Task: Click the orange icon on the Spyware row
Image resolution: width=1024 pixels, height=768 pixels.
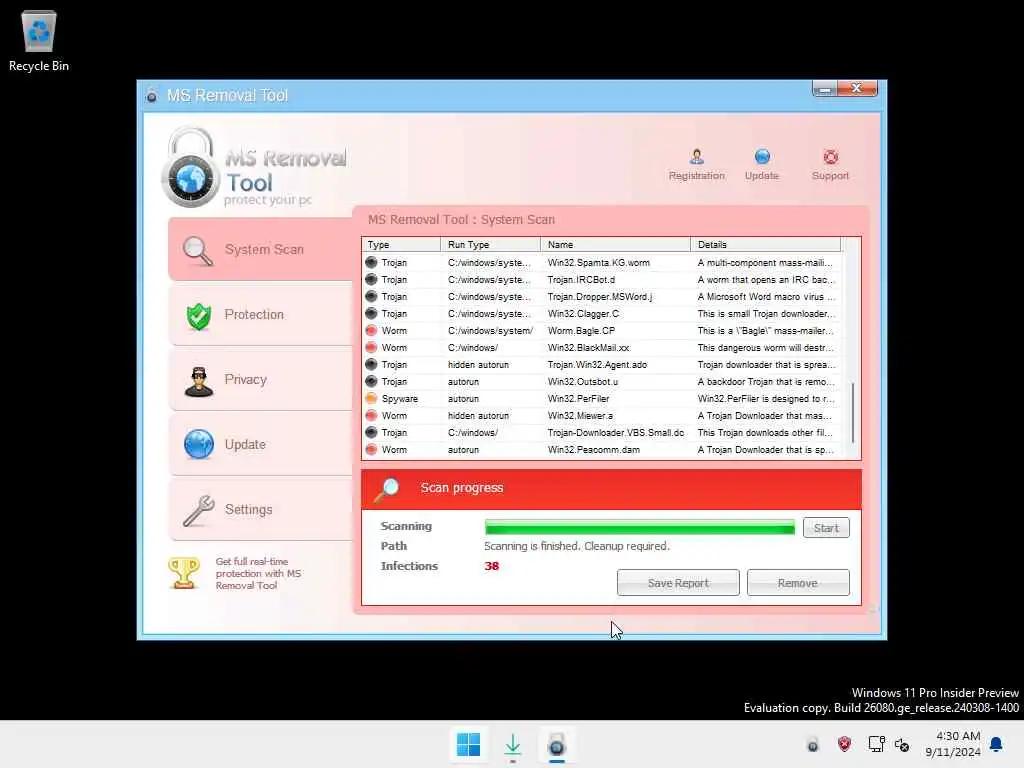Action: coord(371,398)
